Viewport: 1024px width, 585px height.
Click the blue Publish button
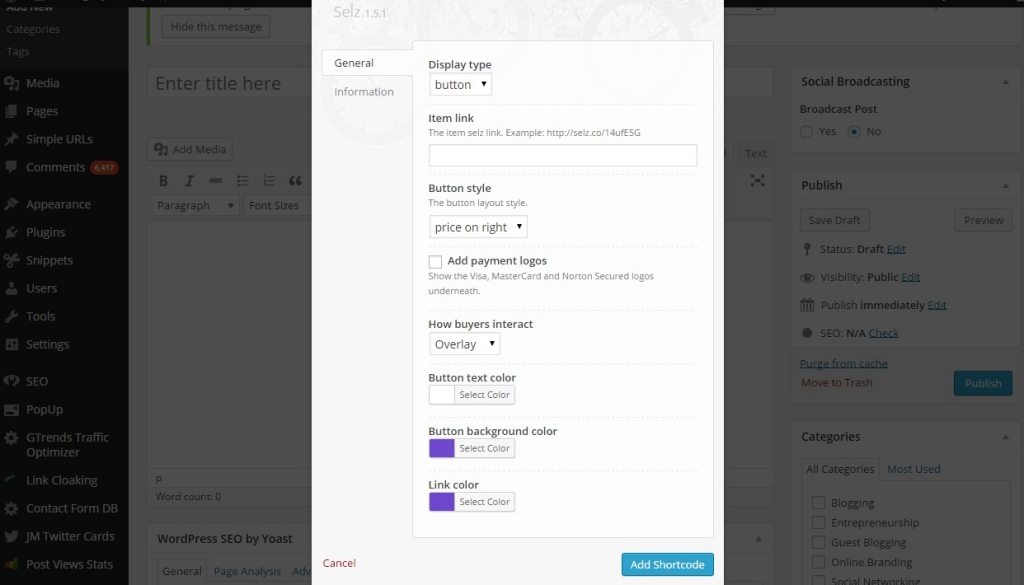[983, 383]
